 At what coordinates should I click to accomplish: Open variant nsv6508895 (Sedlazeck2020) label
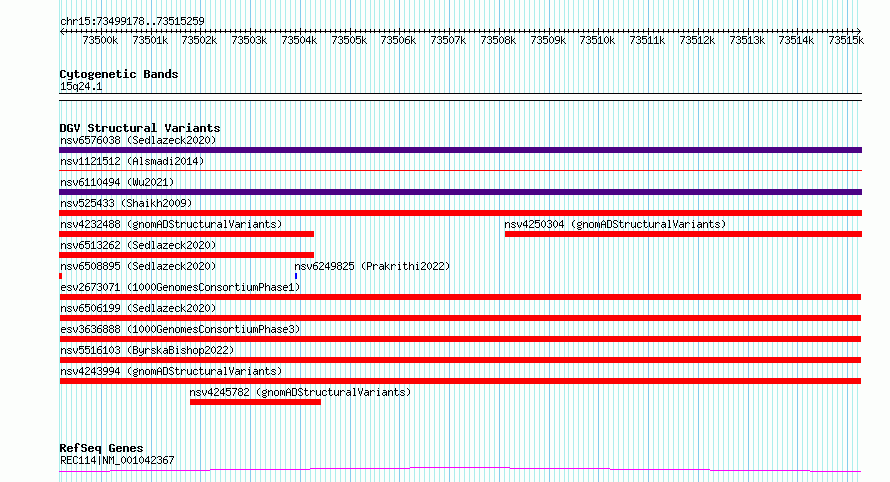point(138,266)
